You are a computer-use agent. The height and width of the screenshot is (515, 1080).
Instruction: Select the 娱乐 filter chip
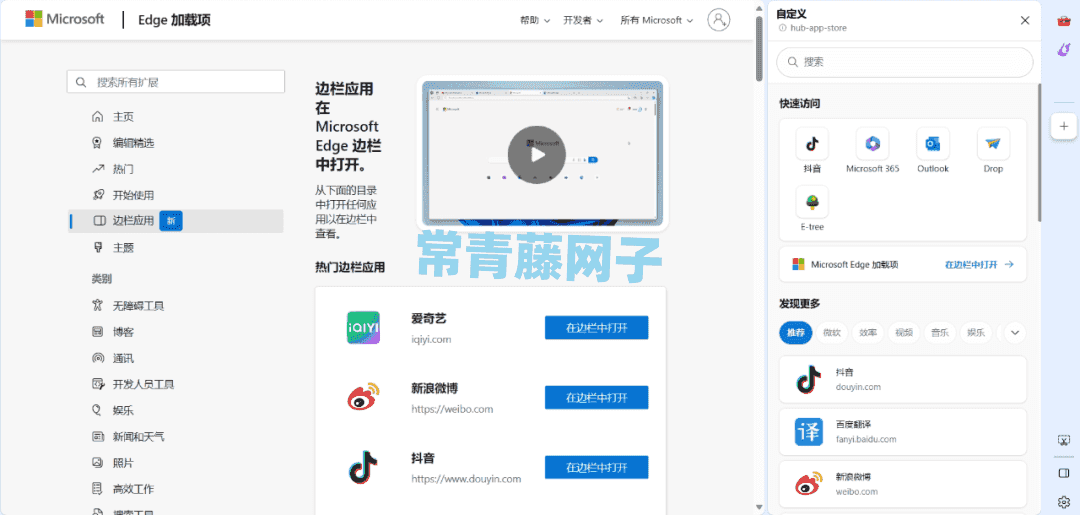click(976, 333)
